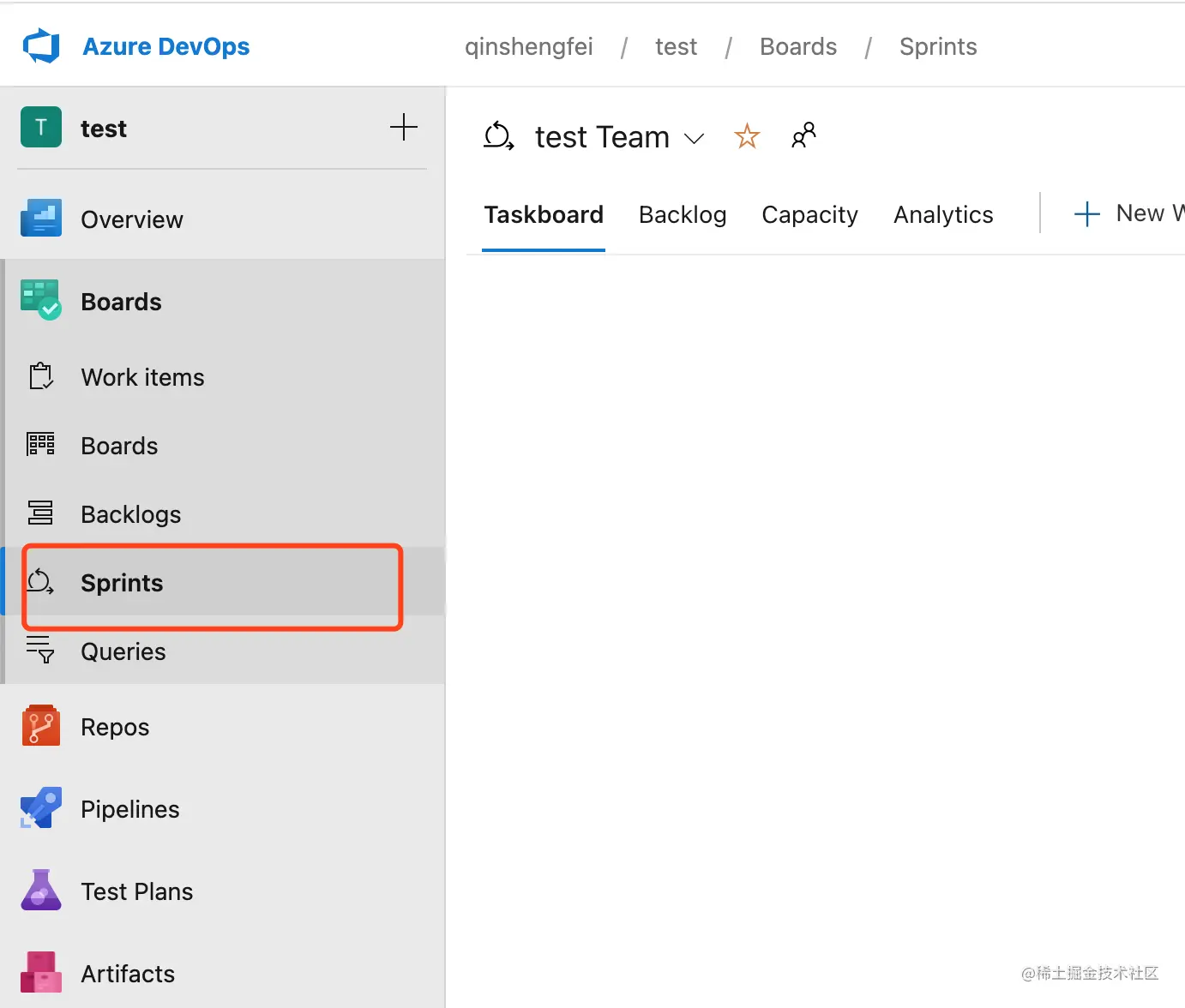Click the team members icon

pos(803,135)
